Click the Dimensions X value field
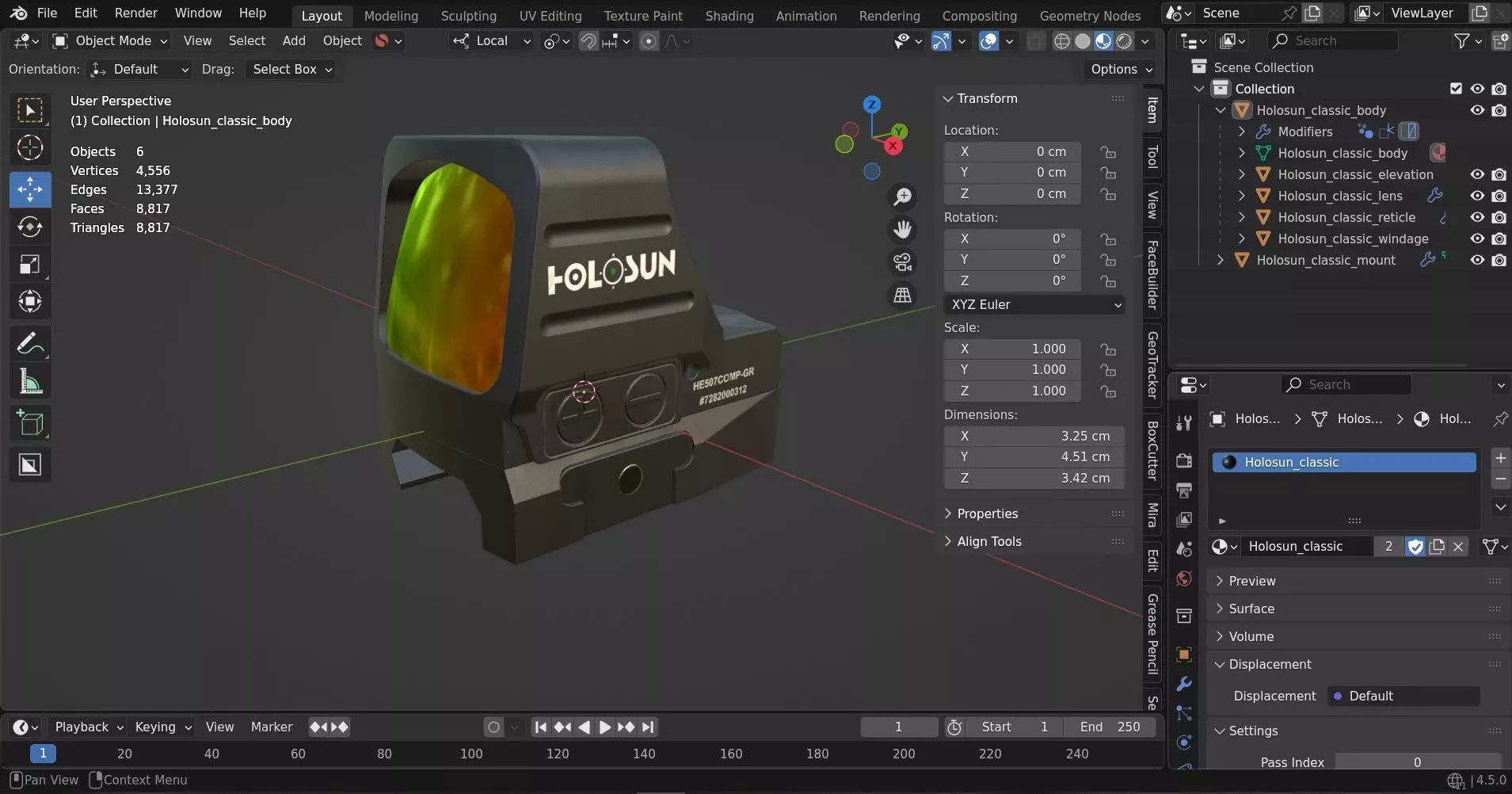Screen dimensions: 1512x794 coord(1034,436)
